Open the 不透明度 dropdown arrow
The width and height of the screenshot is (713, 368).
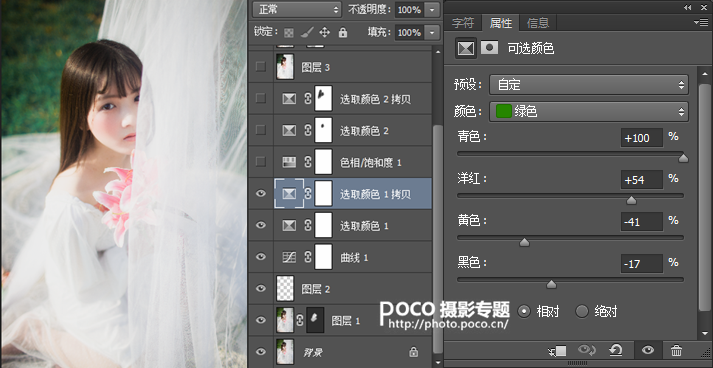point(432,10)
